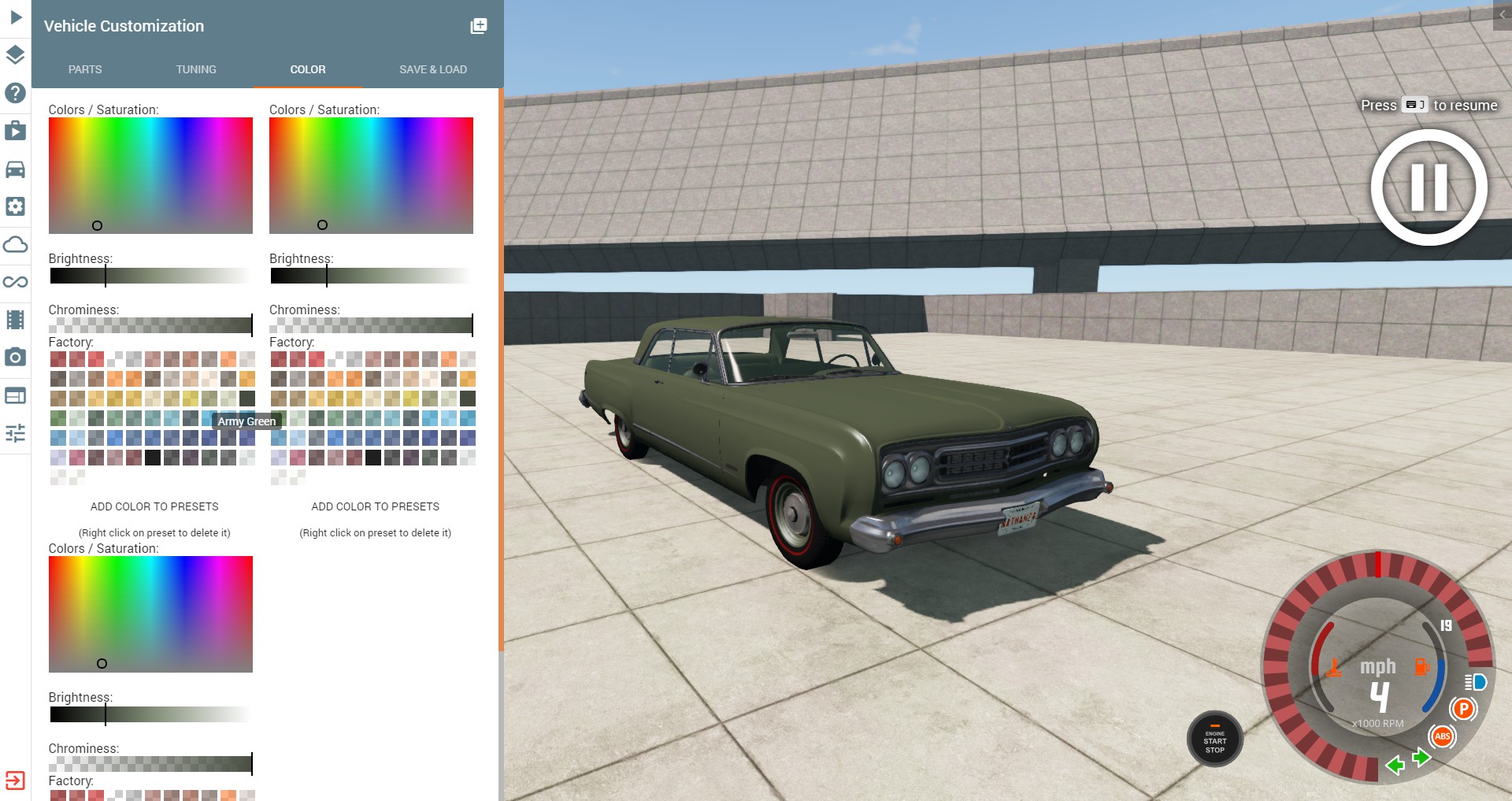Toggle the orange parking brake P indicator
This screenshot has height=801, width=1512.
pyautogui.click(x=1463, y=709)
